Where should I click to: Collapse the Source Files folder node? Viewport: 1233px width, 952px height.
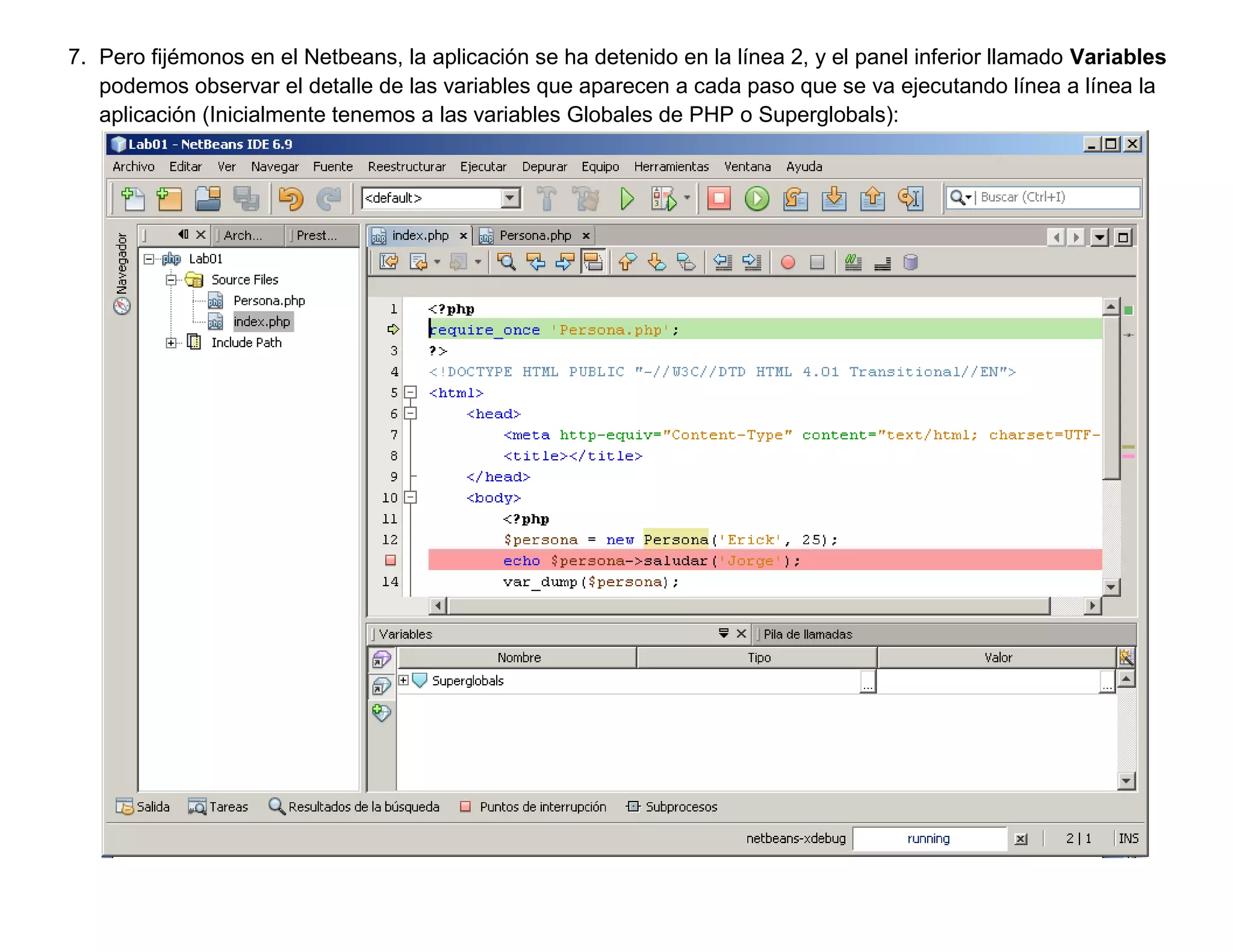click(x=171, y=280)
